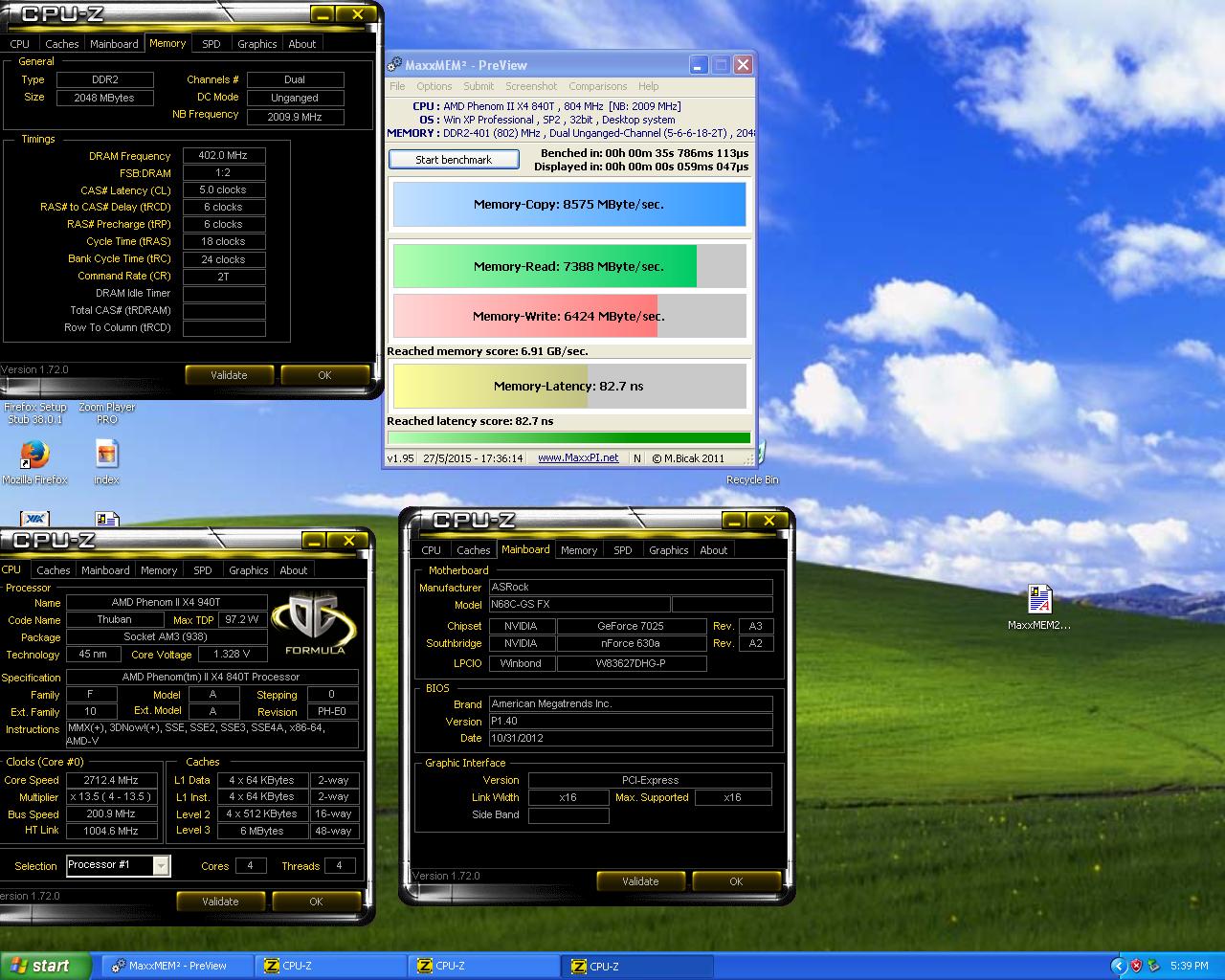Viewport: 1225px width, 980px height.
Task: Select Caches tab in memory CPU-Z window
Action: (x=62, y=44)
